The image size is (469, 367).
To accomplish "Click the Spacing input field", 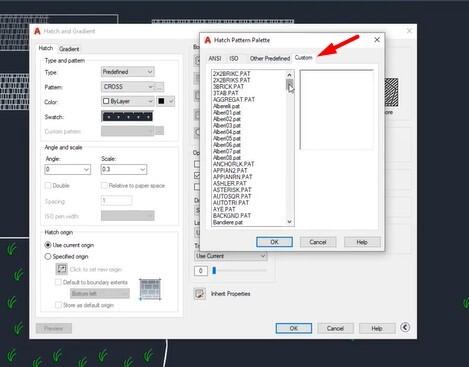I will (116, 201).
